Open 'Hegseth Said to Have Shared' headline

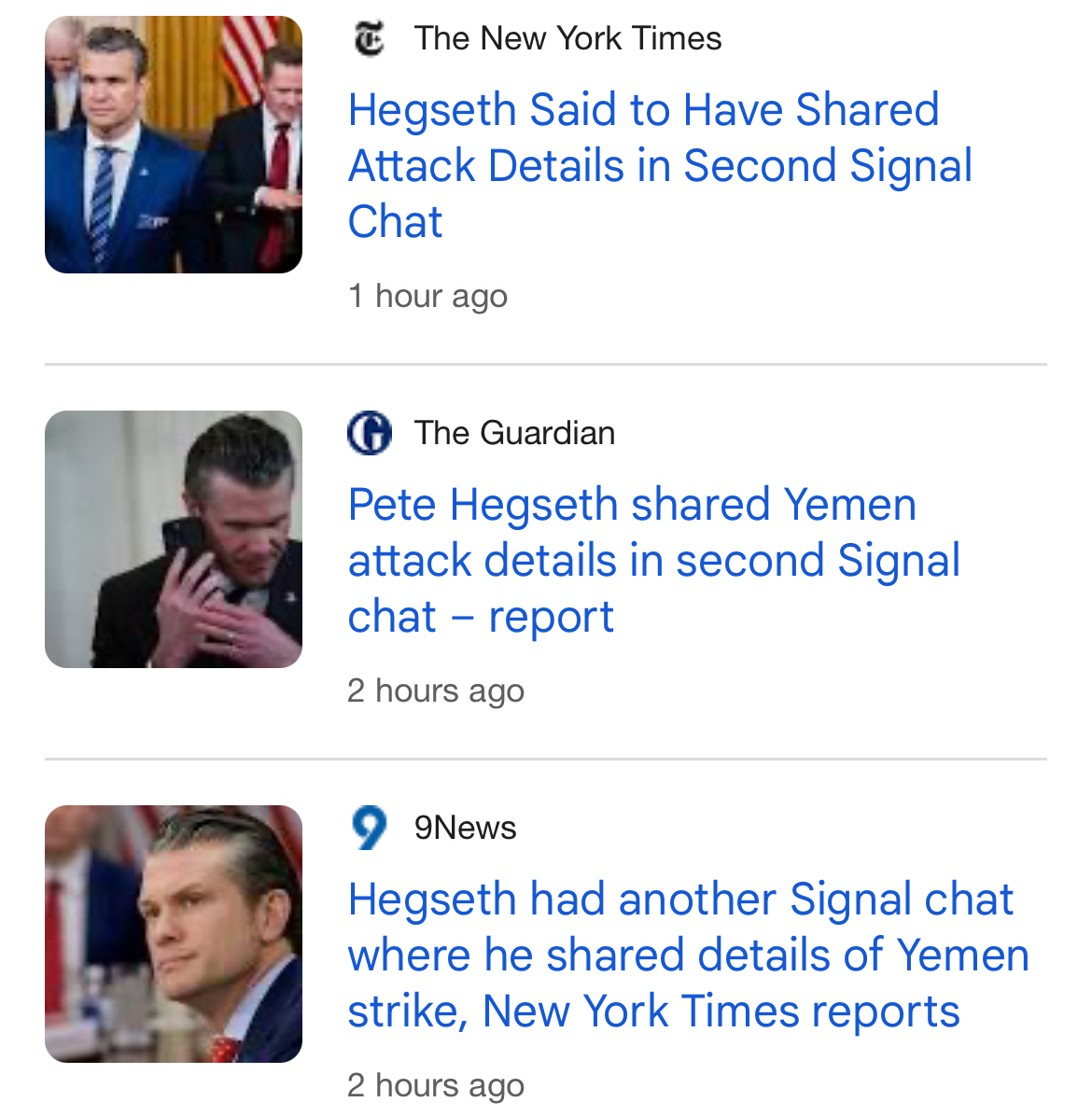(643, 110)
